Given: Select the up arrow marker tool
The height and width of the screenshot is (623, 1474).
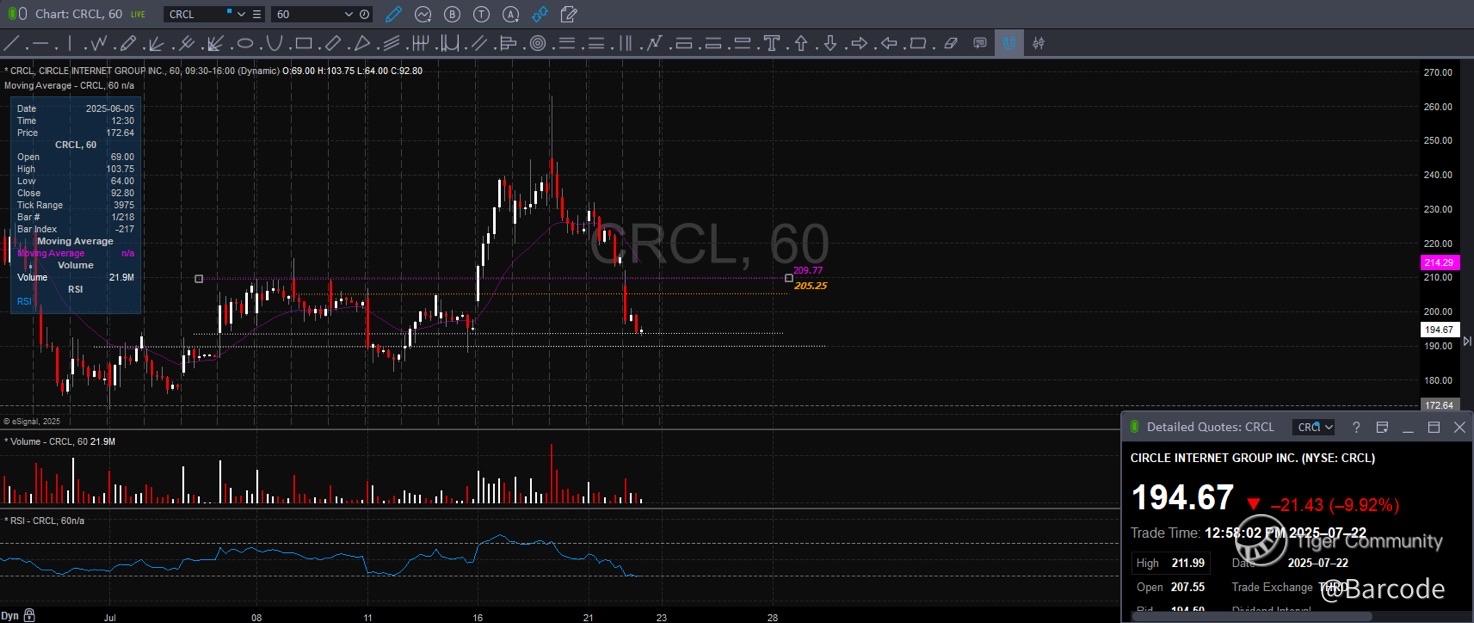Looking at the screenshot, I should tap(801, 43).
